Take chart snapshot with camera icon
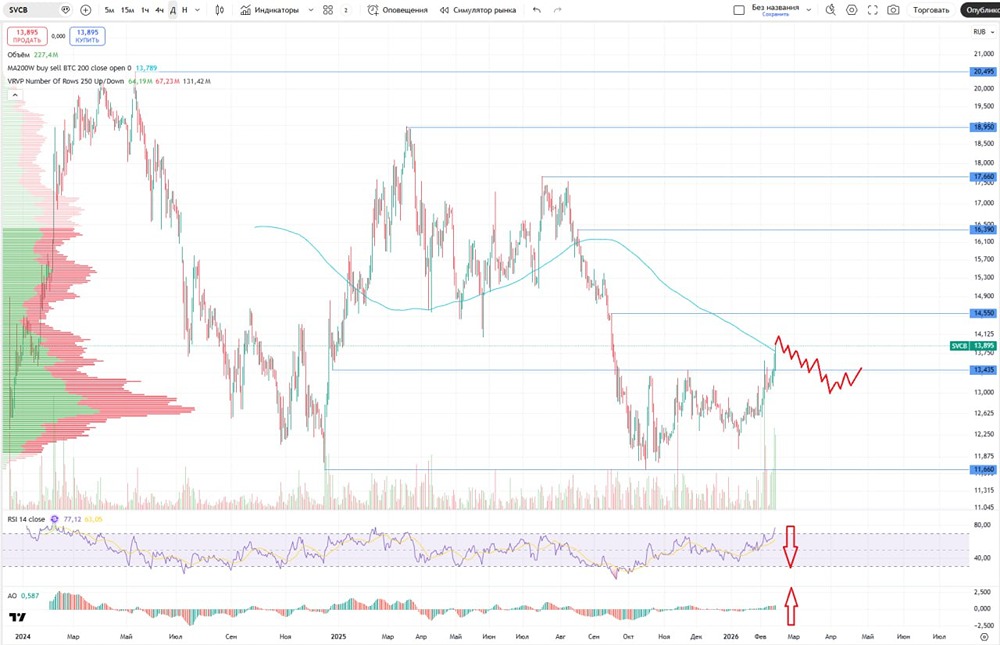The image size is (1000, 645). click(893, 10)
